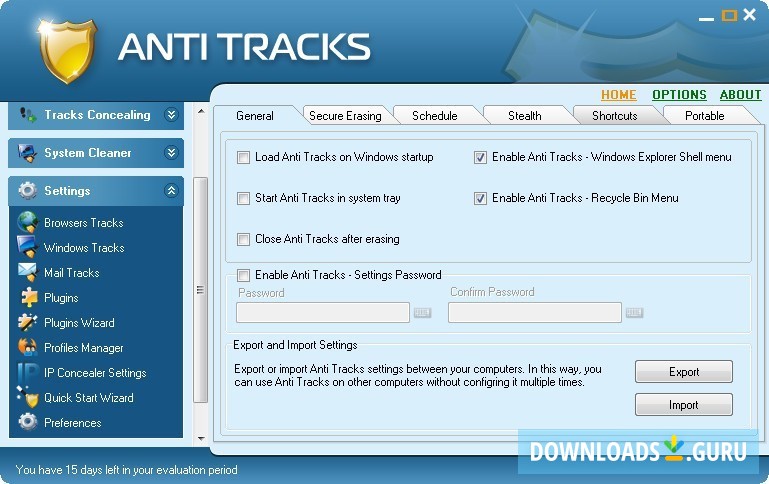
Task: Click the Profiles Manager icon
Action: (27, 347)
